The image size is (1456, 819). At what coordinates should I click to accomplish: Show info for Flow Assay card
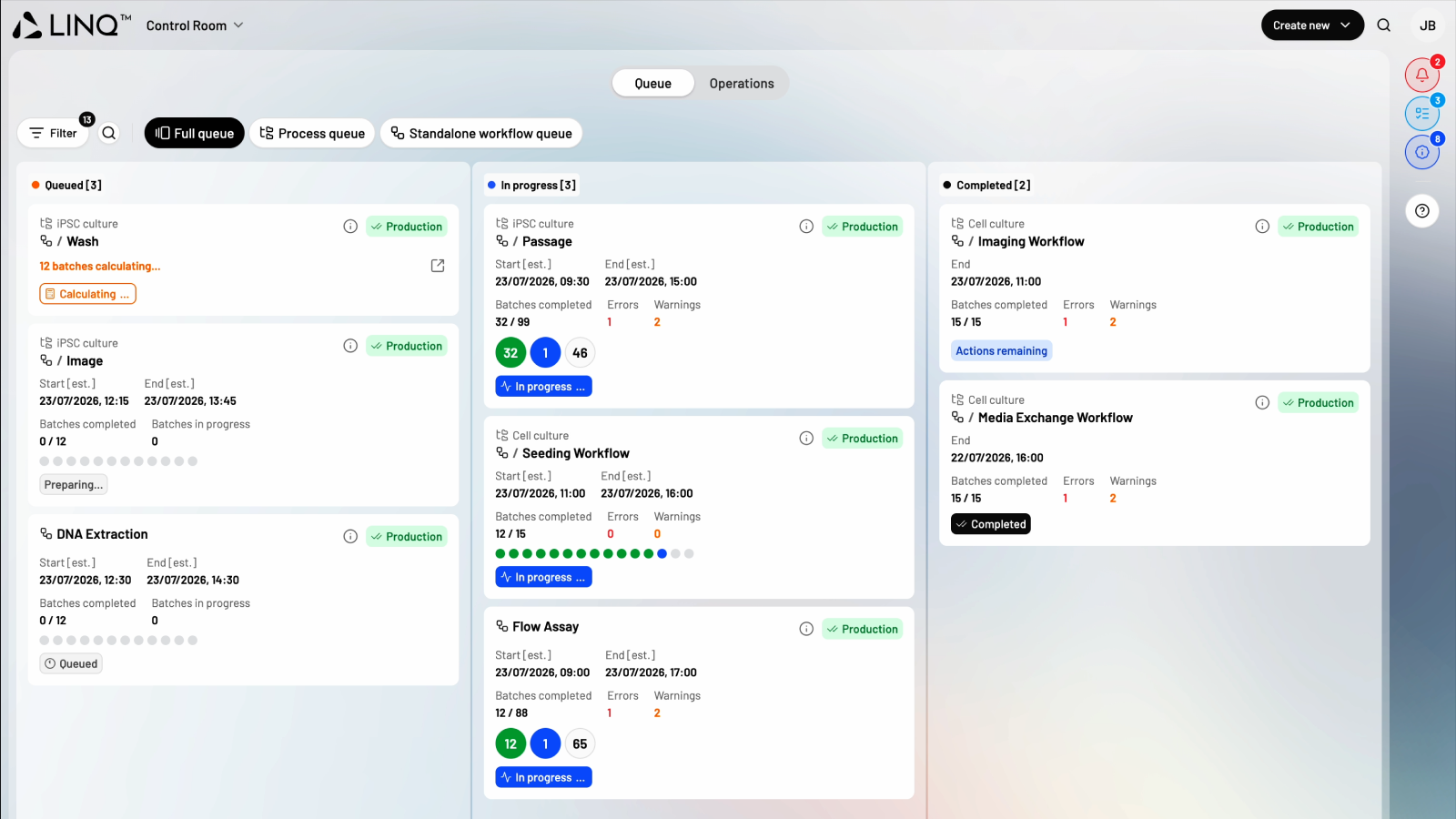click(x=806, y=629)
